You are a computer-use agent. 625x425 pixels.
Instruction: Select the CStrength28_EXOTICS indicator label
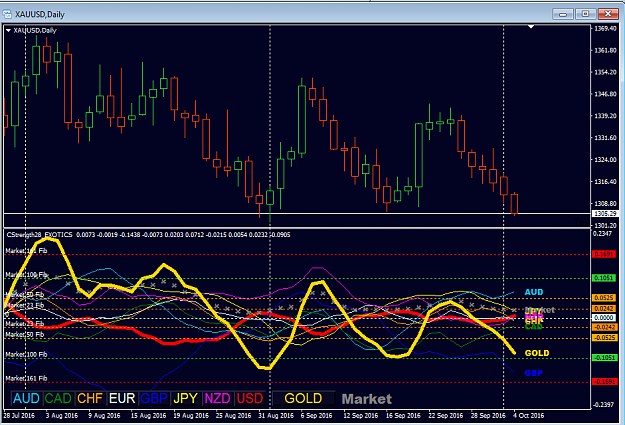tap(39, 235)
